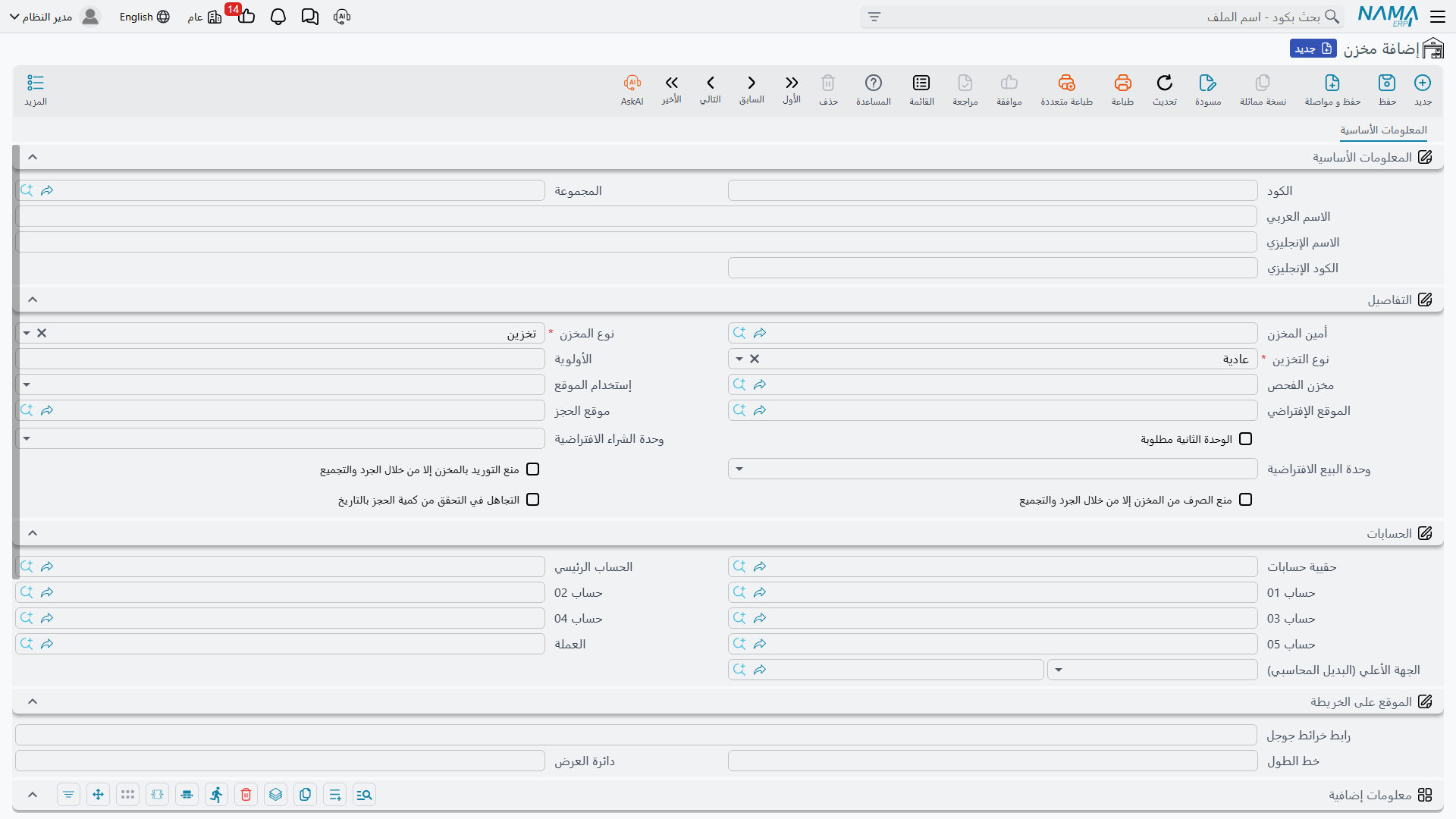Click the طباعة متعددة multi-print icon
The image size is (1456, 819).
click(x=1066, y=83)
